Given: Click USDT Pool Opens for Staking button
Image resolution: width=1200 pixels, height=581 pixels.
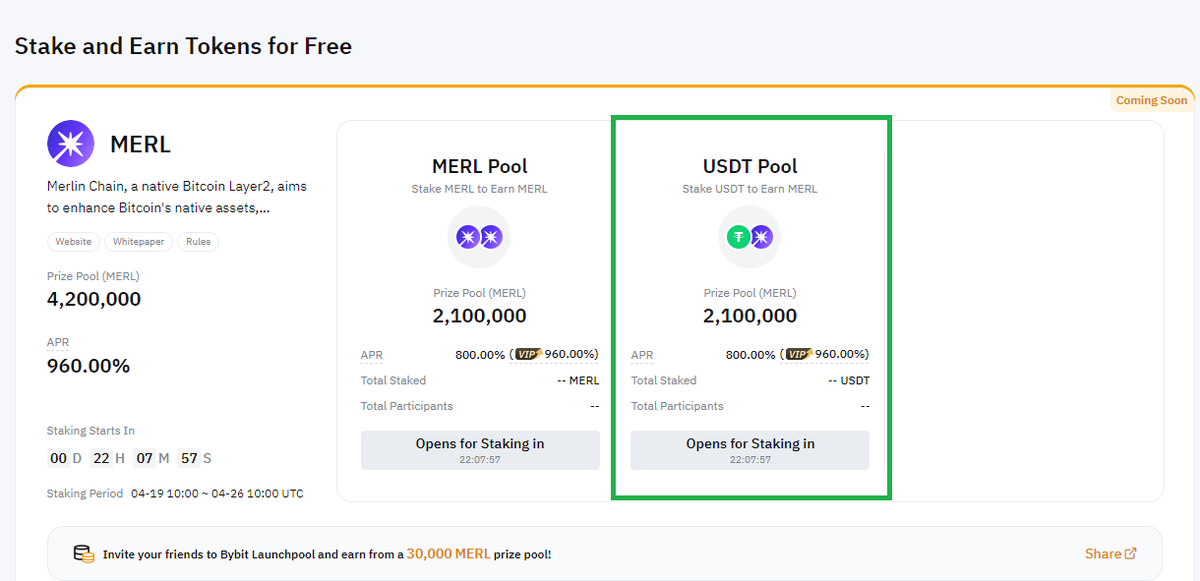Looking at the screenshot, I should point(750,450).
